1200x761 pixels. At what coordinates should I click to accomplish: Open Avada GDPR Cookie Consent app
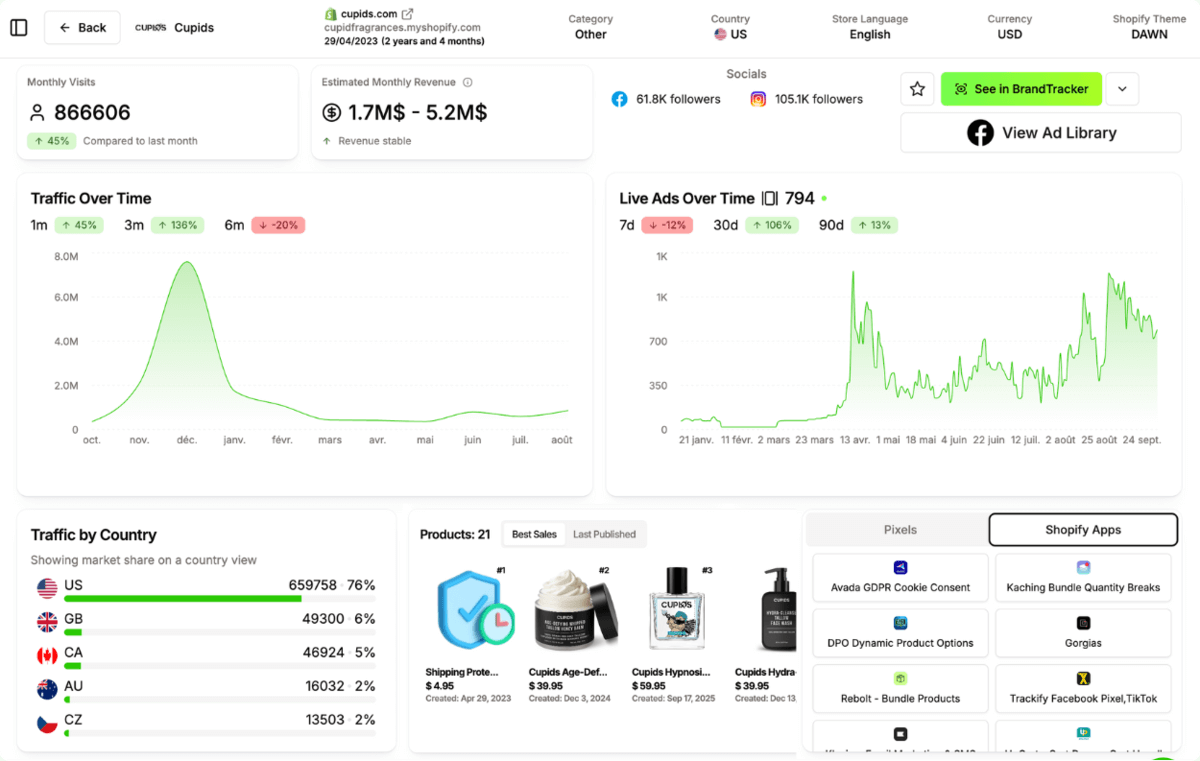(900, 578)
